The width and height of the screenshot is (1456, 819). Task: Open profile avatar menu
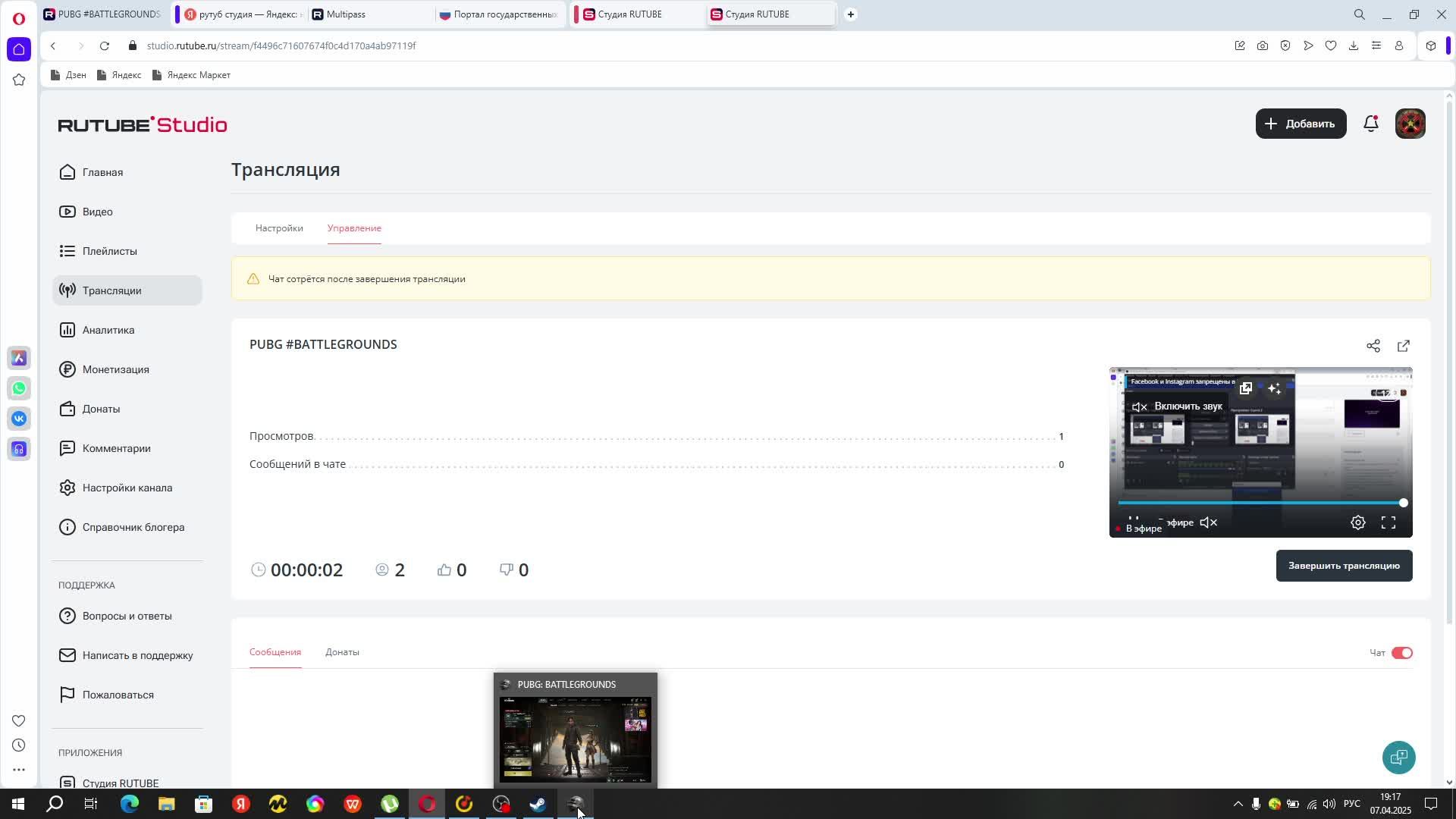pos(1410,124)
